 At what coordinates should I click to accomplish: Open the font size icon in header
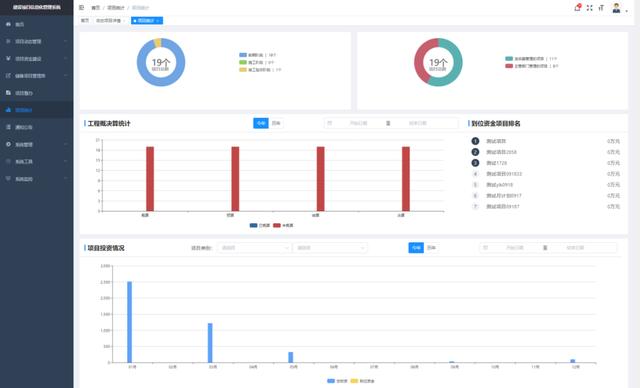coord(601,8)
